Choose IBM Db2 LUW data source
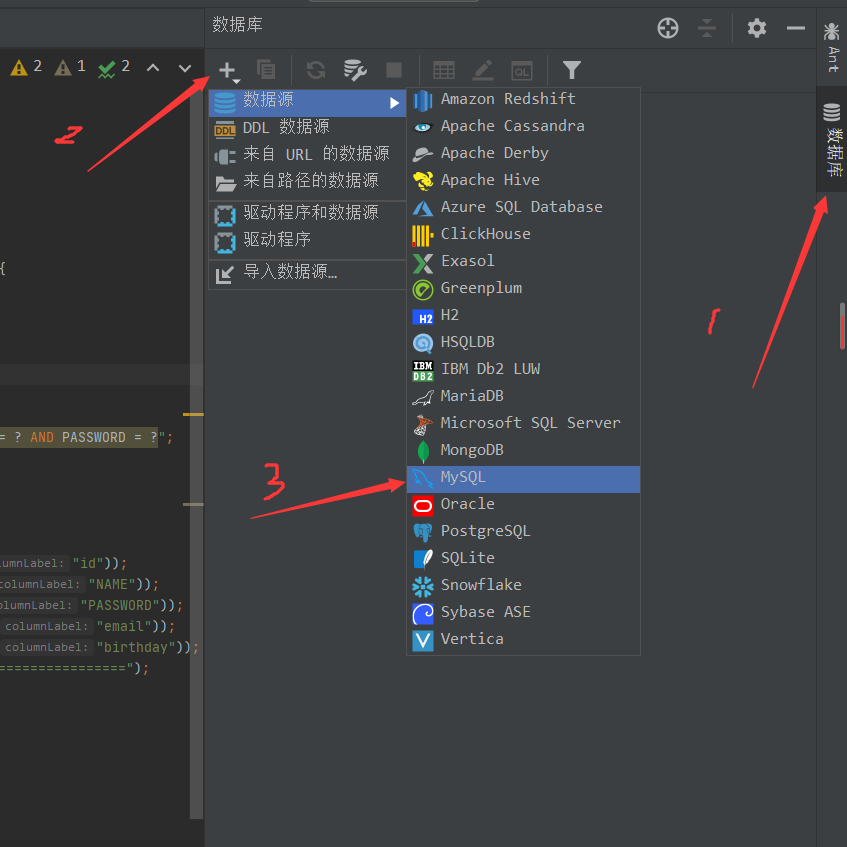 [523, 371]
